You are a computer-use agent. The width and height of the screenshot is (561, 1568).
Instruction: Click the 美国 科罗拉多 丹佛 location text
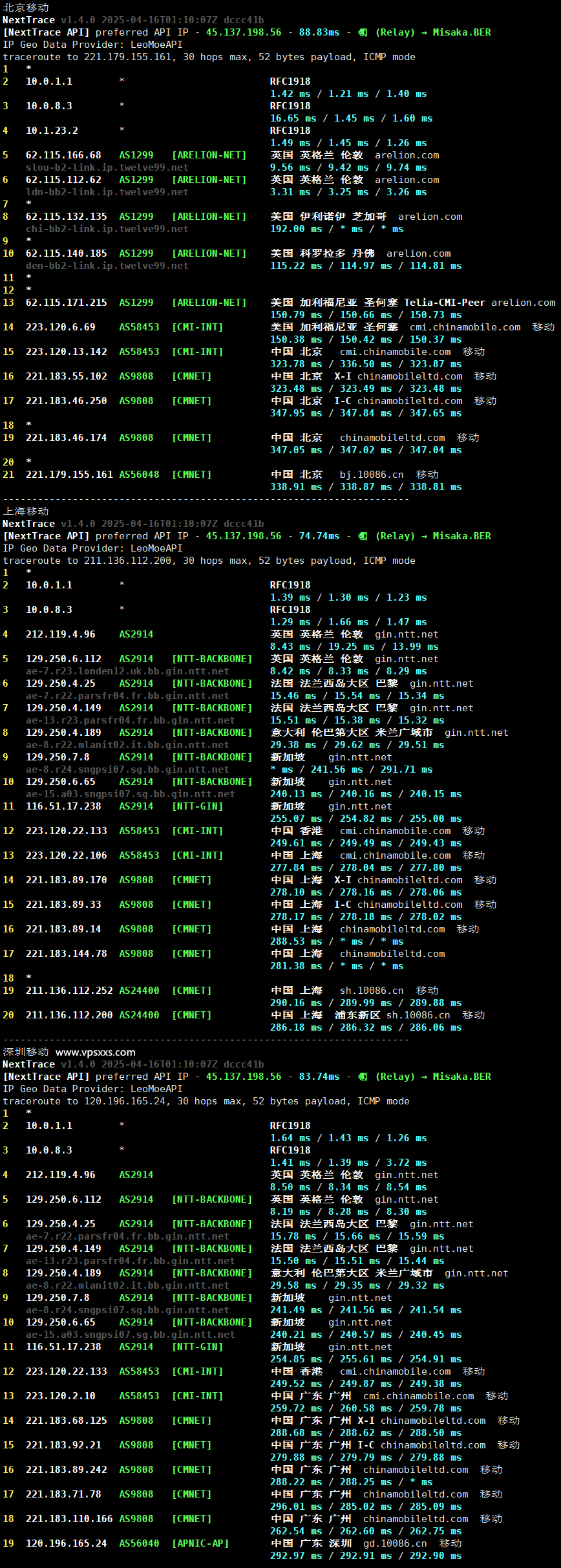pos(323,253)
